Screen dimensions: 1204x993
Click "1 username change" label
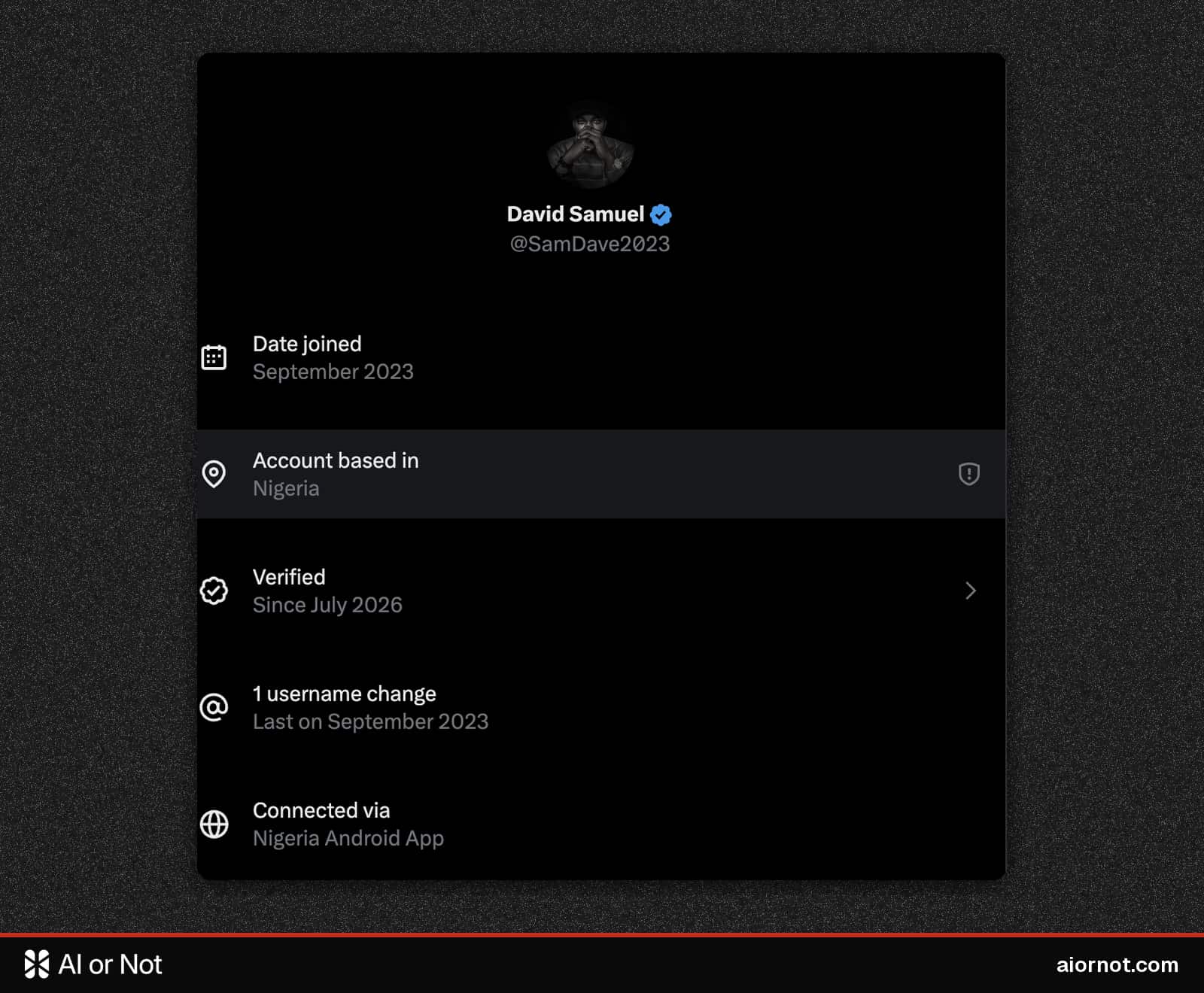(345, 694)
